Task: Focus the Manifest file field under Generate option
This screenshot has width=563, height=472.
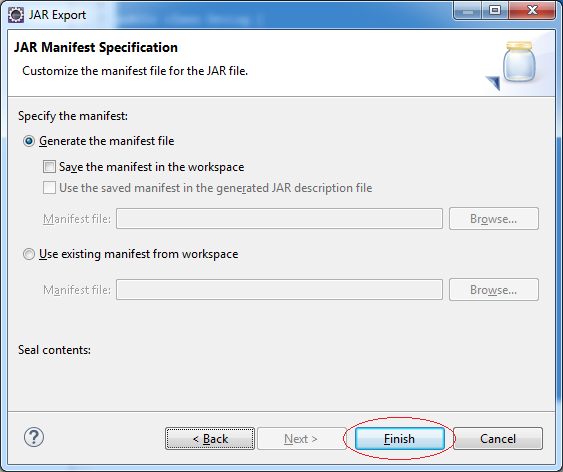Action: (x=279, y=219)
